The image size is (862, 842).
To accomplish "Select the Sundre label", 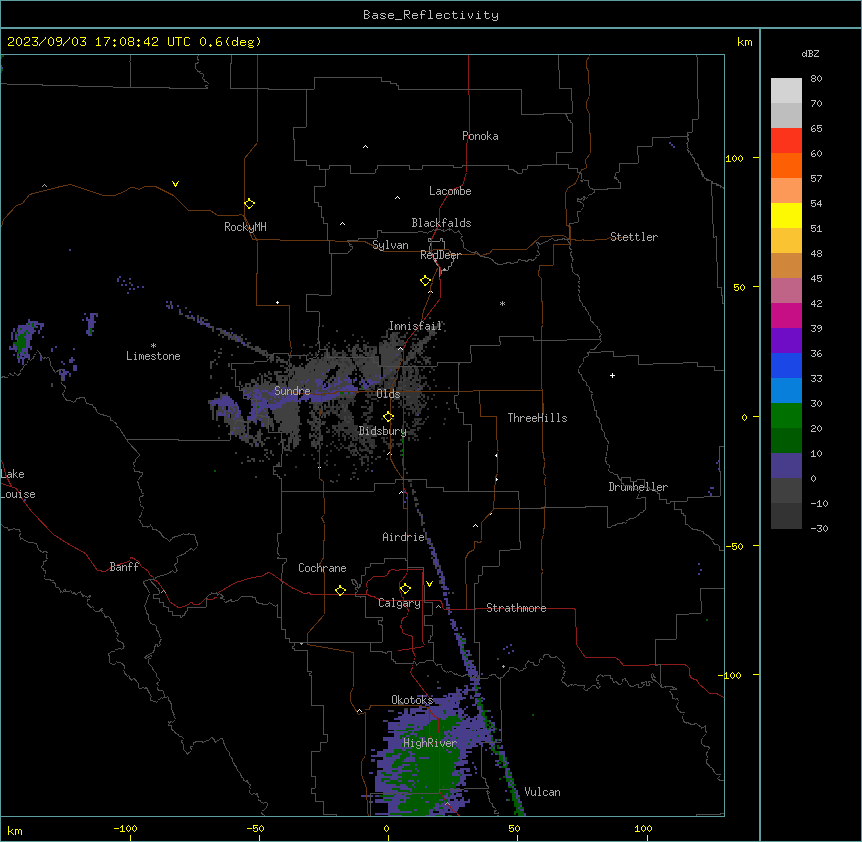I will tap(292, 391).
